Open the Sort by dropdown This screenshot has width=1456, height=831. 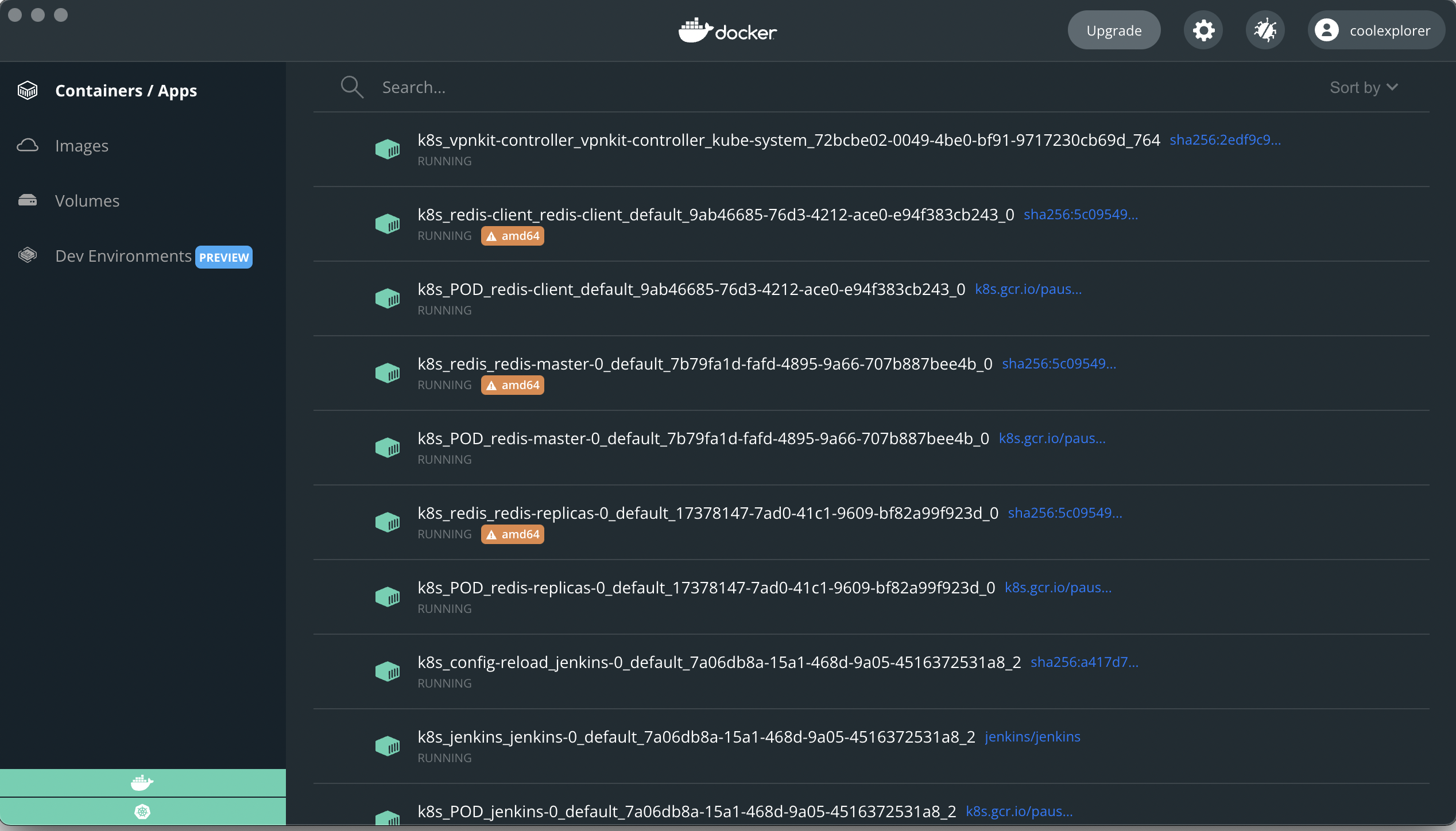1364,87
